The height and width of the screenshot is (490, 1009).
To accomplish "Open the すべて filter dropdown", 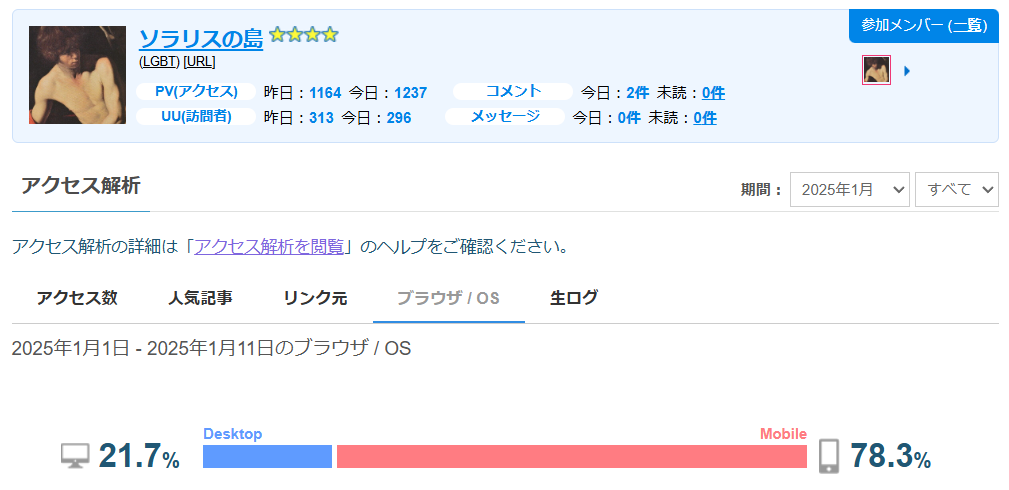I will [x=956, y=189].
